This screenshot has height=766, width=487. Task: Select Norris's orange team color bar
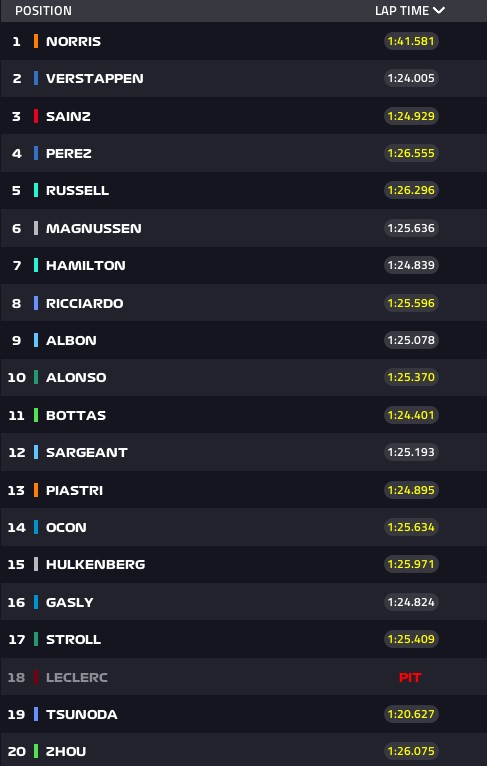pos(36,41)
